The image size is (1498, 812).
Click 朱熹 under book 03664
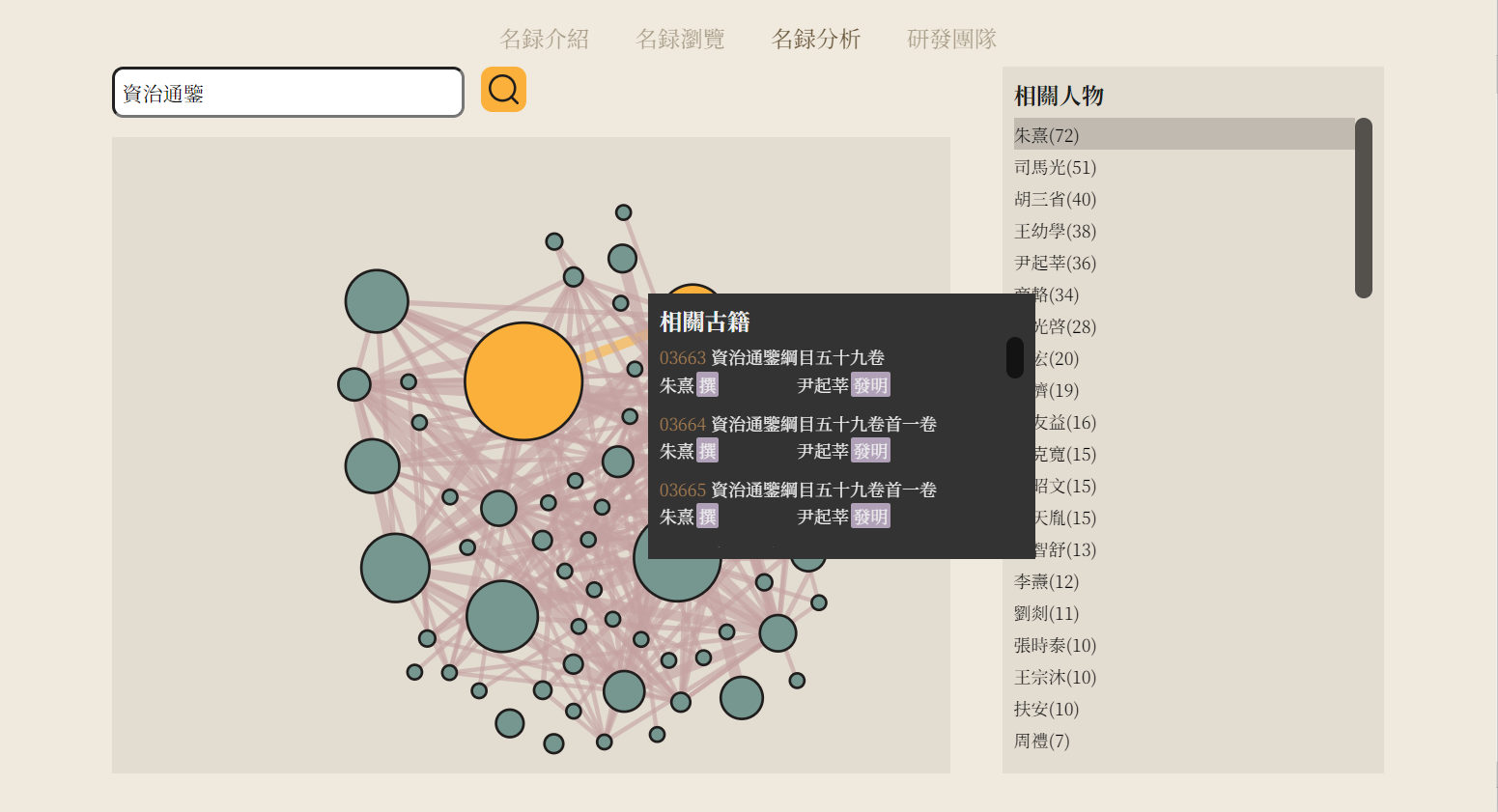[677, 451]
